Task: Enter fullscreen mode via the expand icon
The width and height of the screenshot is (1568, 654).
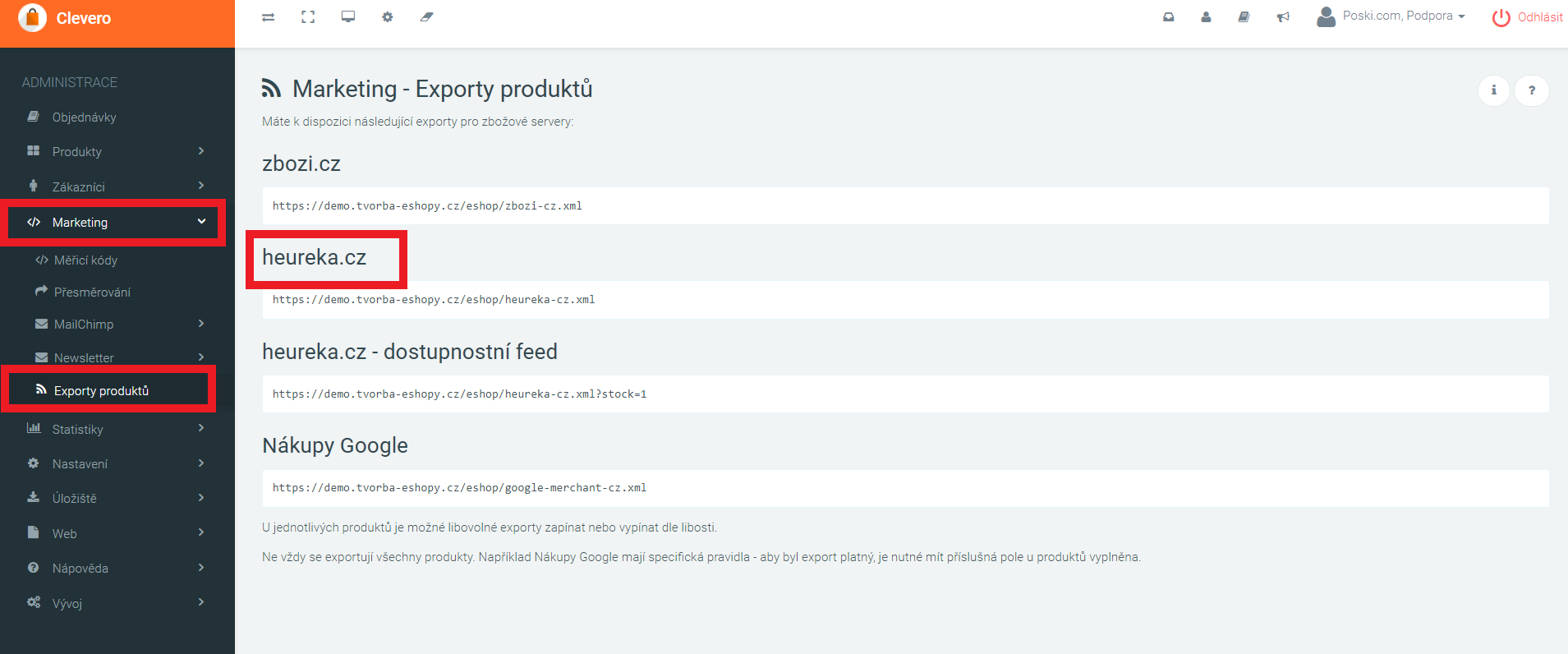Action: click(x=308, y=17)
